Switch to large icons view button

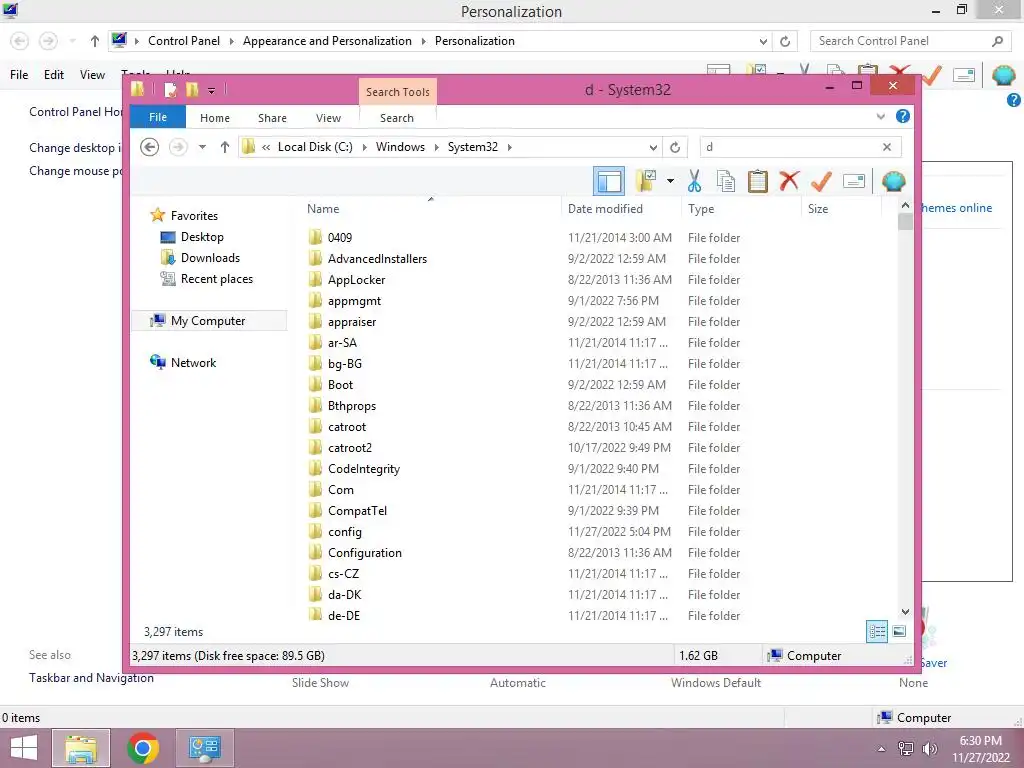[x=899, y=631]
